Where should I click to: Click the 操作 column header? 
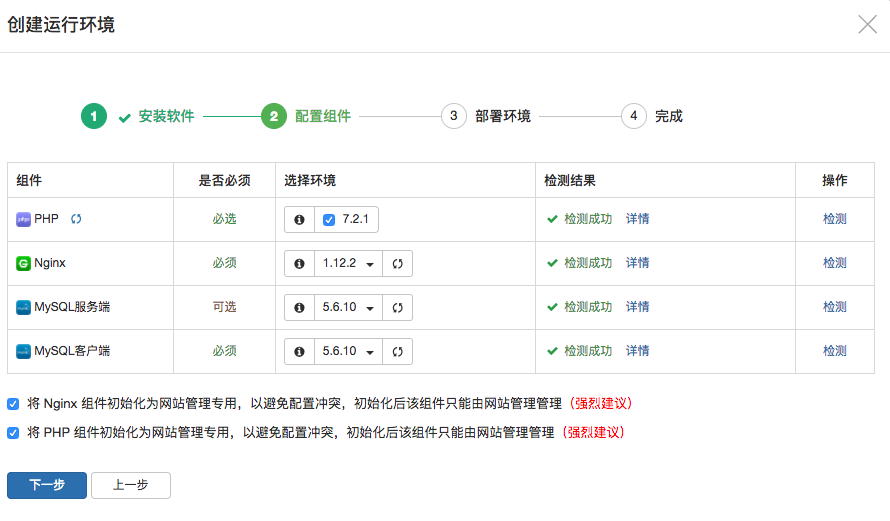pyautogui.click(x=835, y=180)
